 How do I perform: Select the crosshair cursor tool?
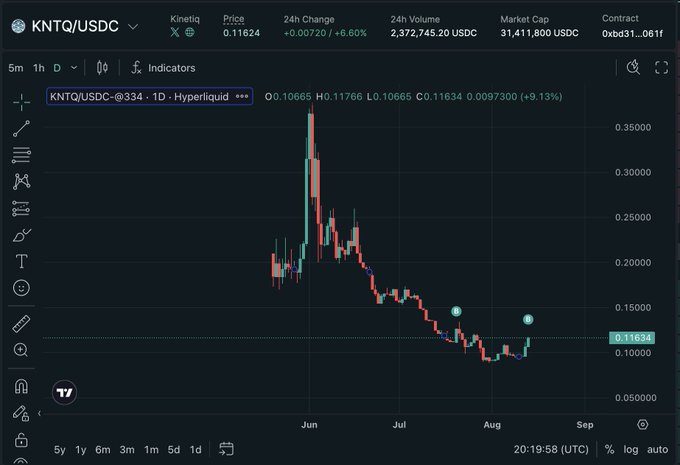pyautogui.click(x=21, y=102)
